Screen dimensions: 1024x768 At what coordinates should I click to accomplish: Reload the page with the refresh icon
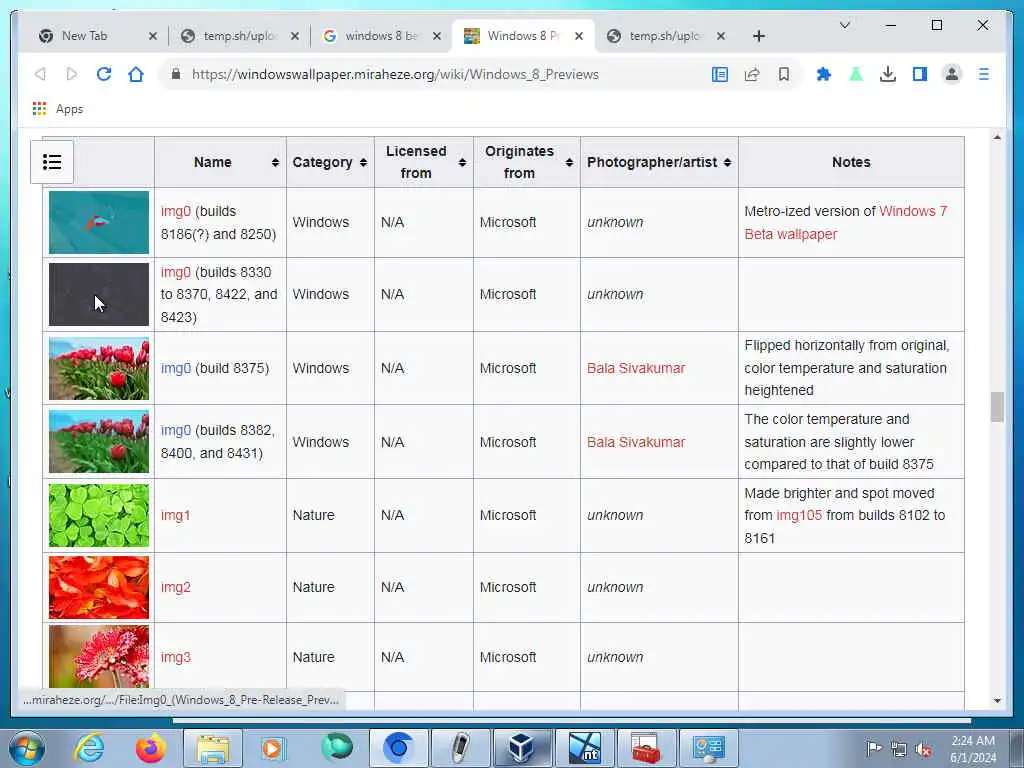(x=104, y=74)
